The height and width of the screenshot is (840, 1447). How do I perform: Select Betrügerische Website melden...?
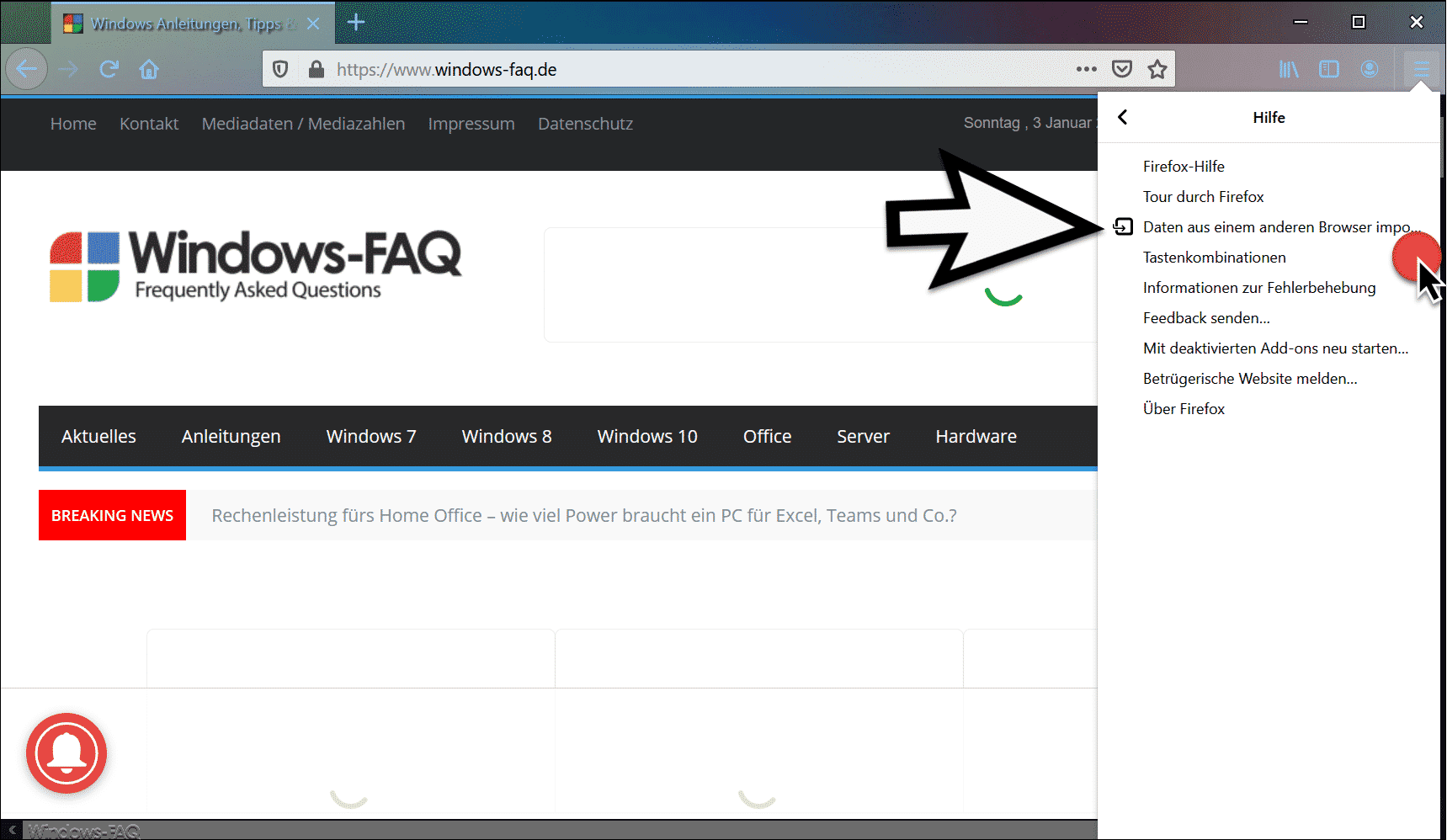pyautogui.click(x=1249, y=379)
